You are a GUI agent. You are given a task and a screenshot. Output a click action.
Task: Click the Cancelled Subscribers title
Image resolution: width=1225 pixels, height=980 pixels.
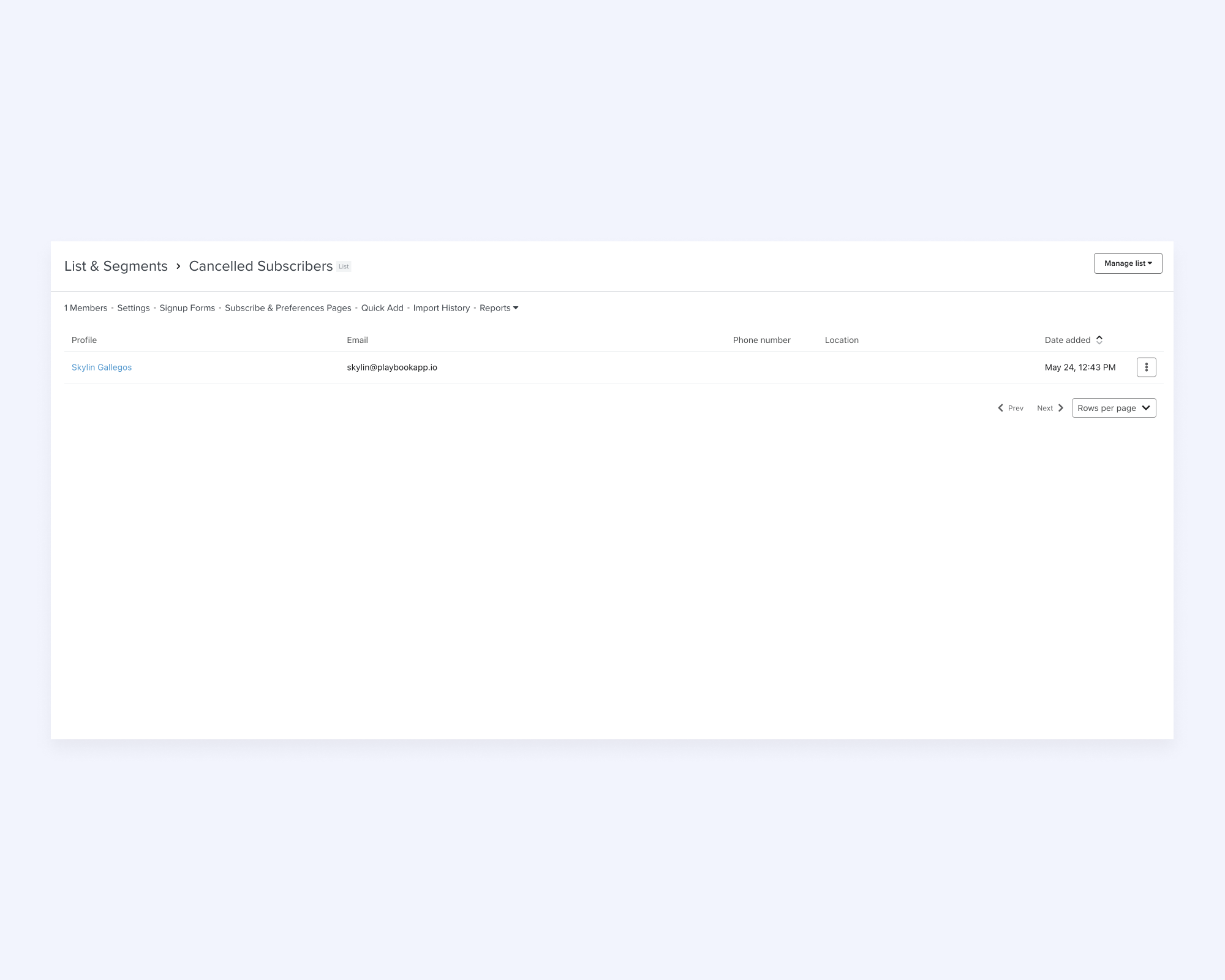click(260, 266)
